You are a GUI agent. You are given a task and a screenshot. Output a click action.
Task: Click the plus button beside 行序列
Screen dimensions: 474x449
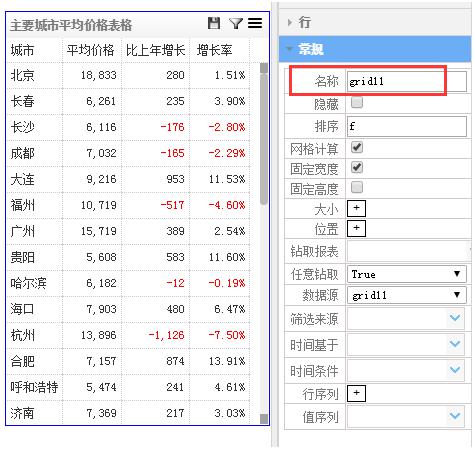click(356, 393)
